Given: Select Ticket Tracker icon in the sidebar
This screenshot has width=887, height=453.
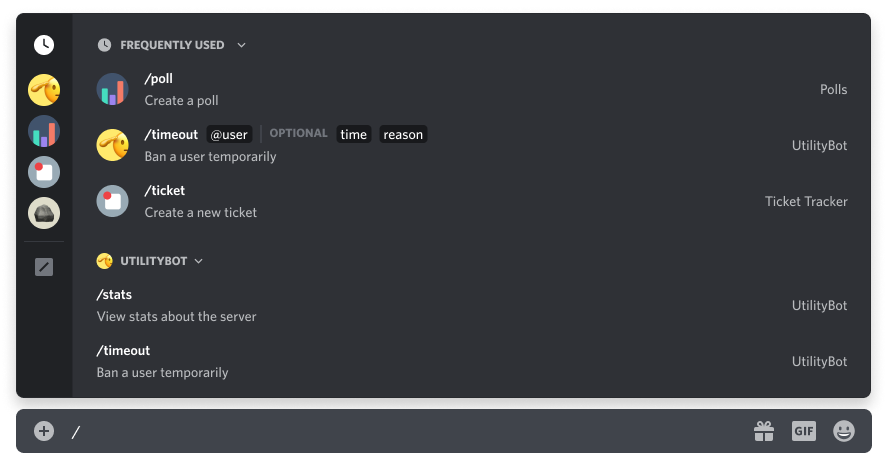Looking at the screenshot, I should pyautogui.click(x=44, y=172).
